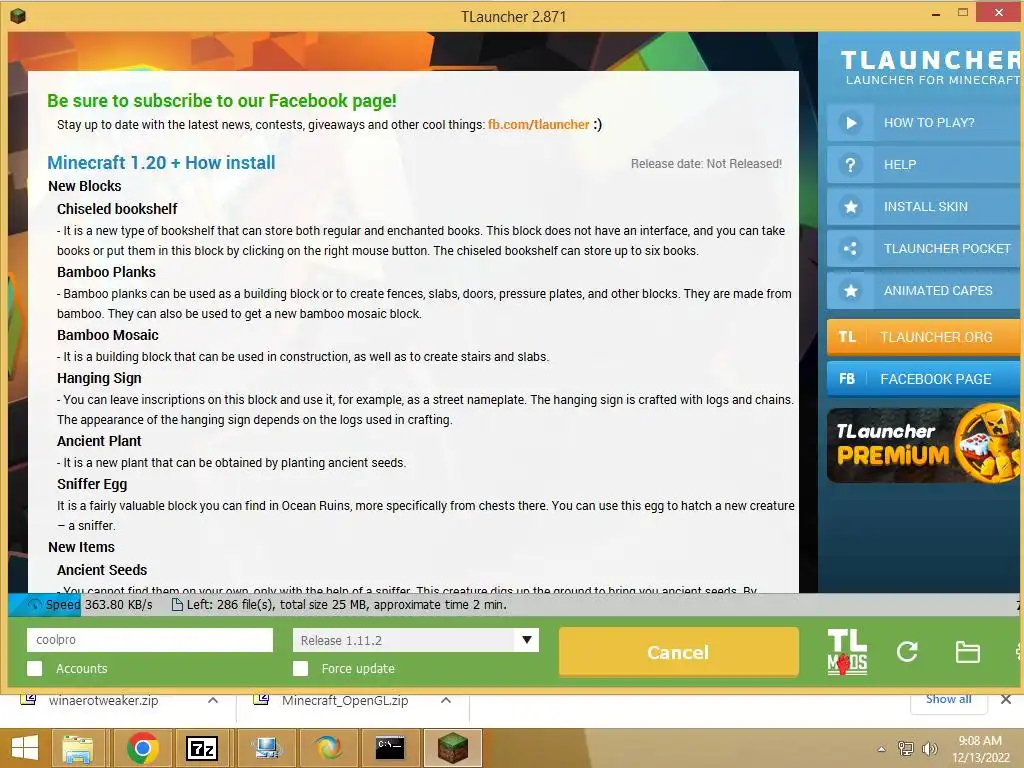Open the TLAUNCHER.ORG button

[x=925, y=337]
